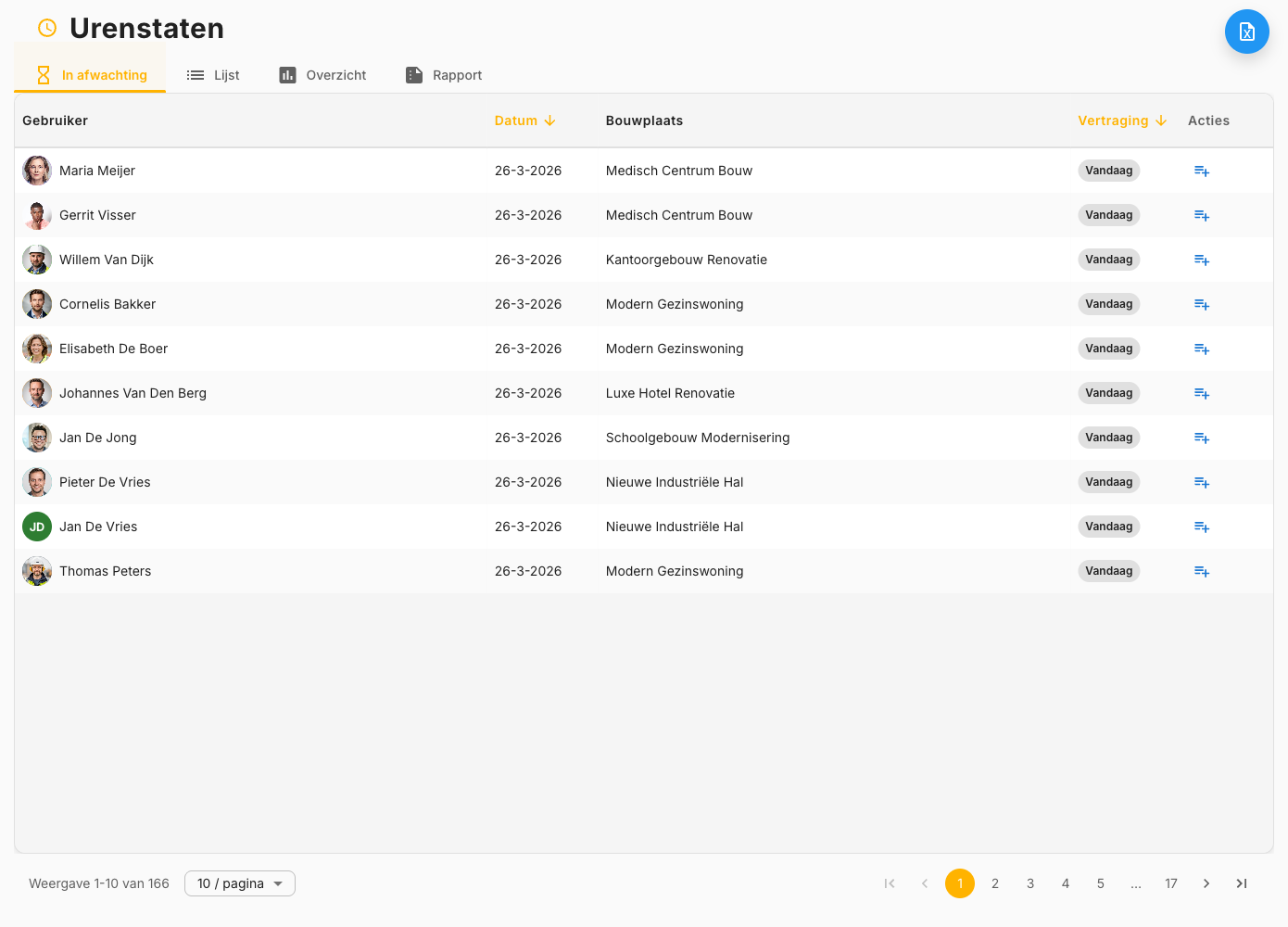Open the blue document export button top right
Viewport: 1288px width, 927px height.
click(x=1246, y=31)
